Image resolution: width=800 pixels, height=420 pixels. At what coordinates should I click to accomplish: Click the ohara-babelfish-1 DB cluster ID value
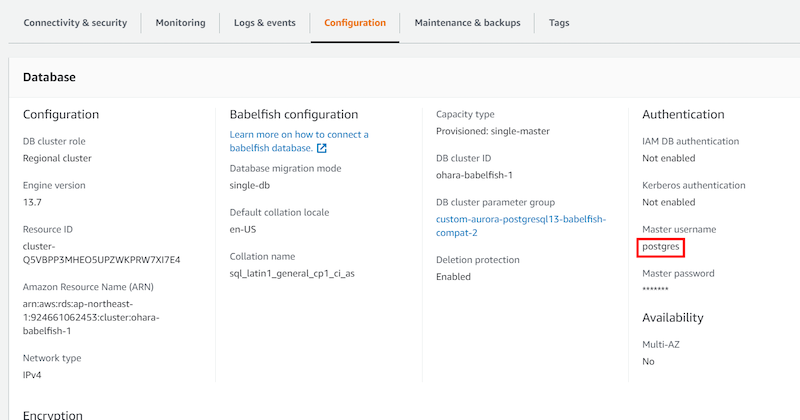tap(474, 174)
